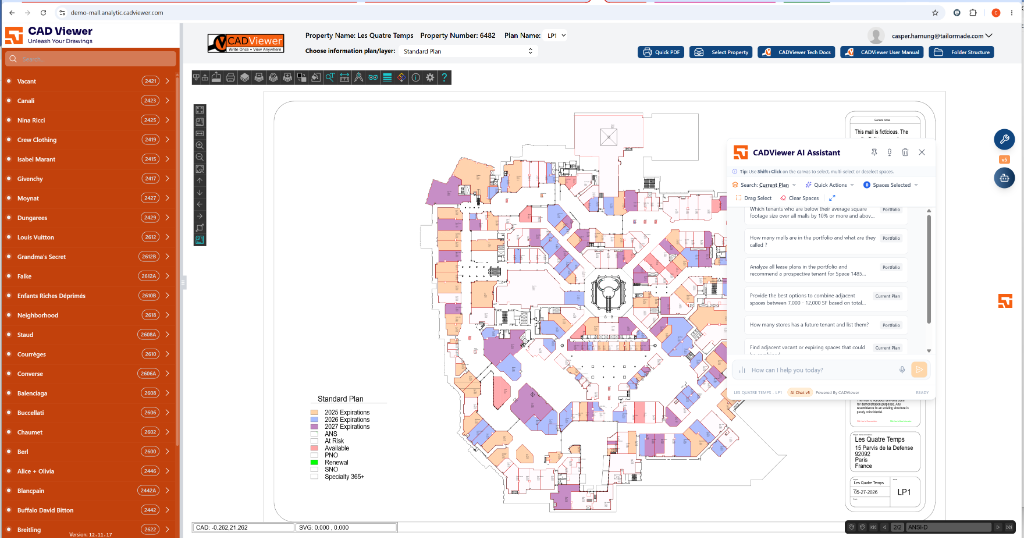1024x538 pixels.
Task: Click the orange send message button
Action: point(919,370)
